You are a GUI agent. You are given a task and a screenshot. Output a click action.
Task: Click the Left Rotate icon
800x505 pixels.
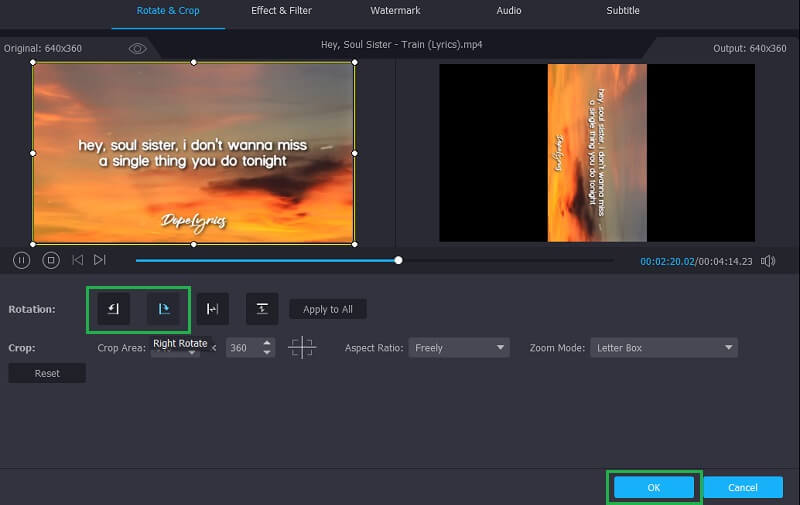click(x=113, y=309)
